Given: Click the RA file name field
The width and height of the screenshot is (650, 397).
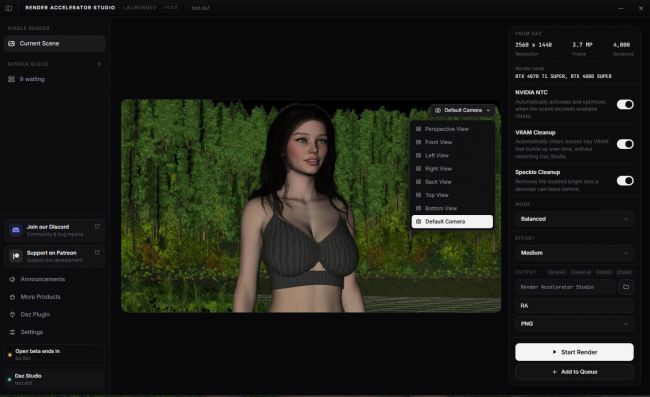Looking at the screenshot, I should pyautogui.click(x=574, y=306).
